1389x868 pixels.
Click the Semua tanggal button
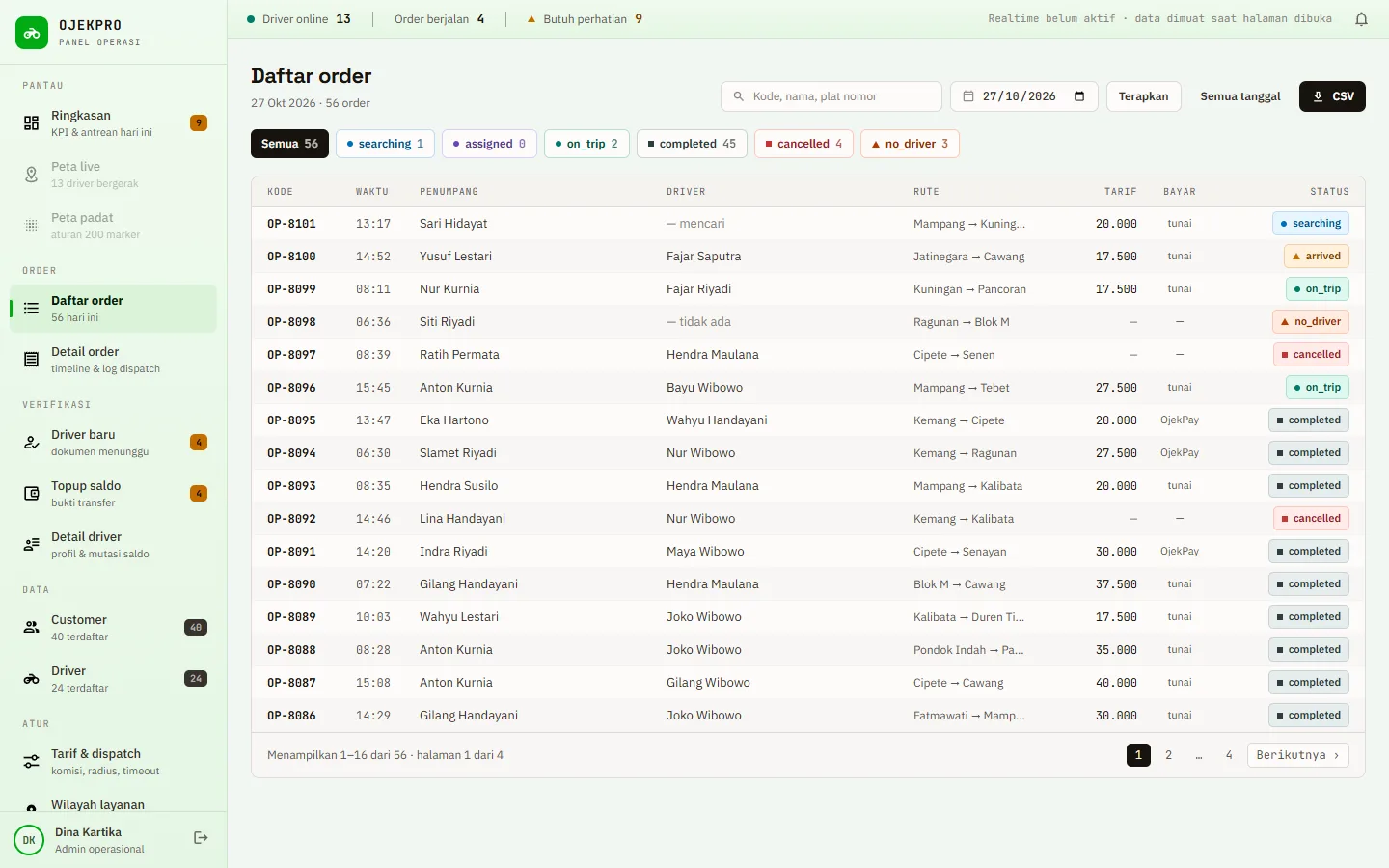[1240, 96]
